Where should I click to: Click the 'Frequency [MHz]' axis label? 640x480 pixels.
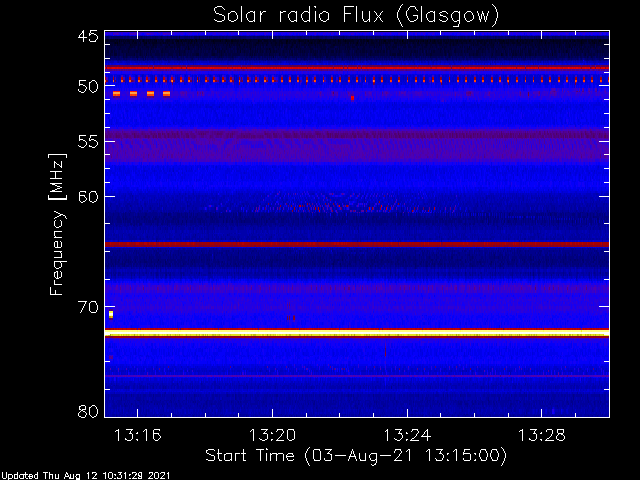coord(57,224)
